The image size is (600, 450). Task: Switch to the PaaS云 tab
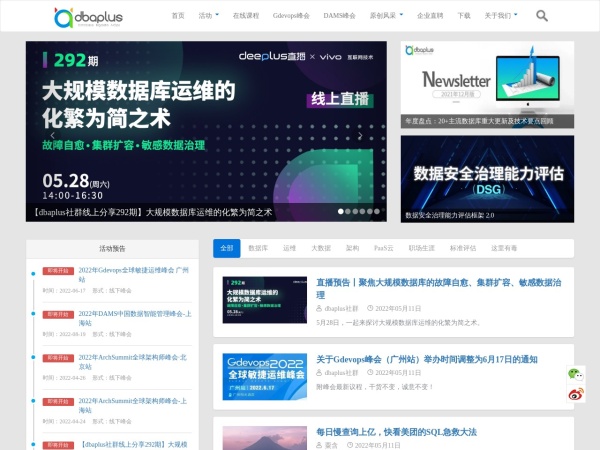click(x=384, y=248)
